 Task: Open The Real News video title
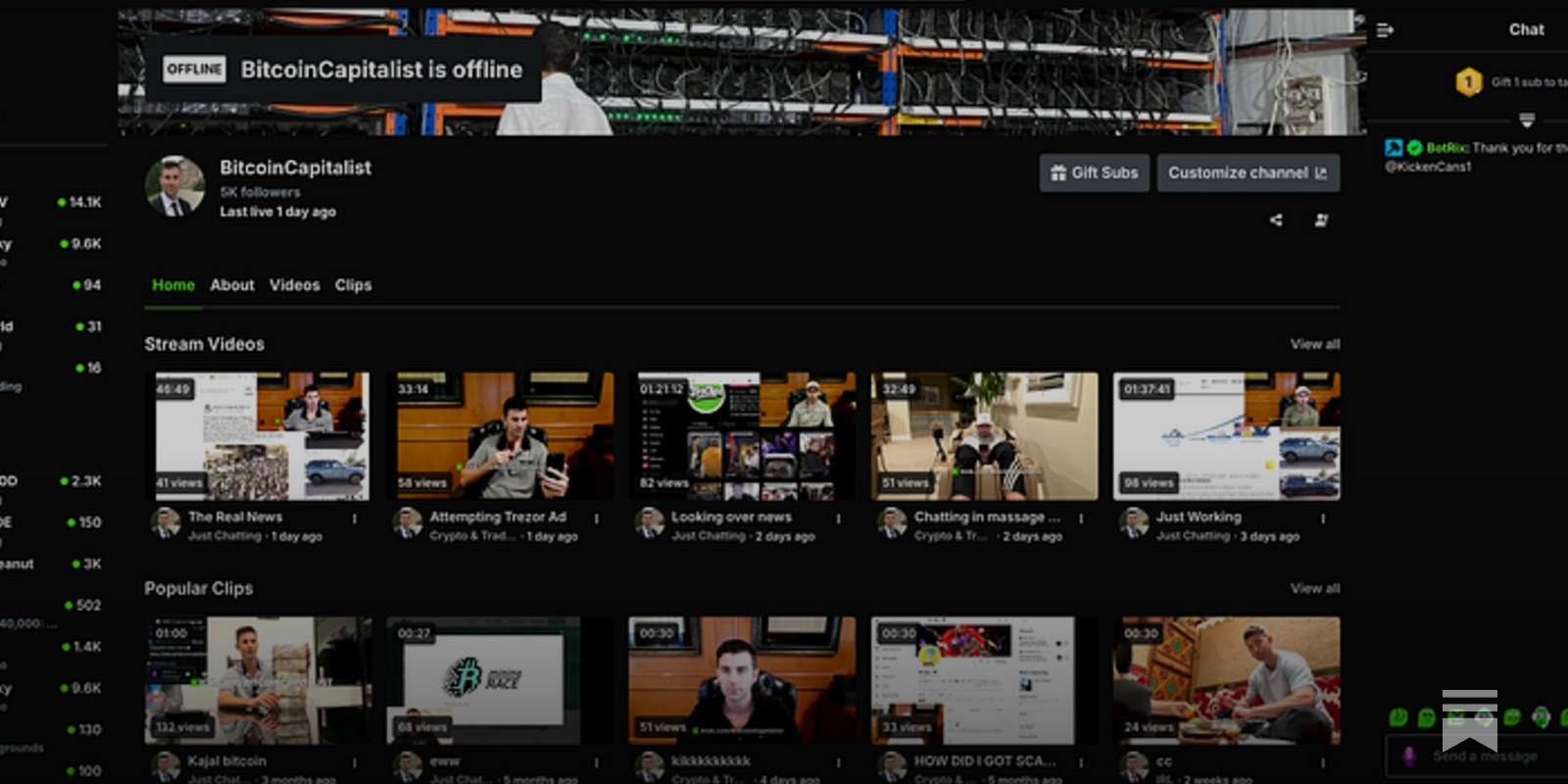pos(235,516)
